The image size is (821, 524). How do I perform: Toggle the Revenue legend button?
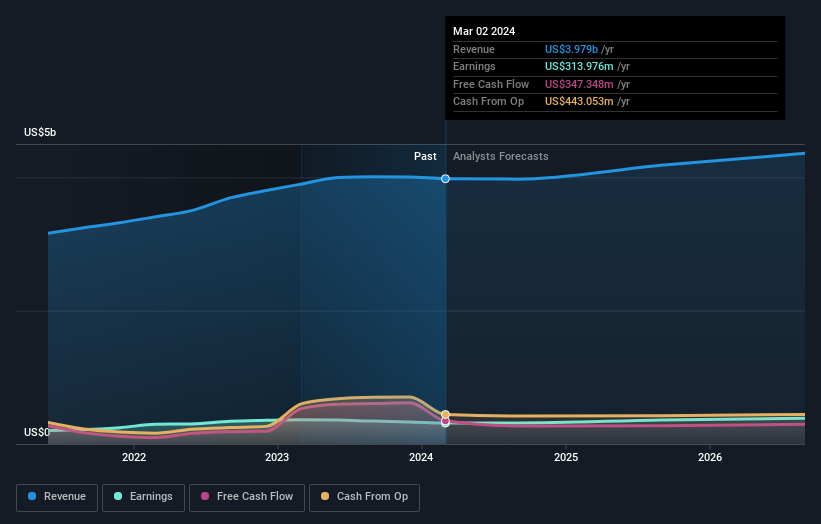pos(57,497)
